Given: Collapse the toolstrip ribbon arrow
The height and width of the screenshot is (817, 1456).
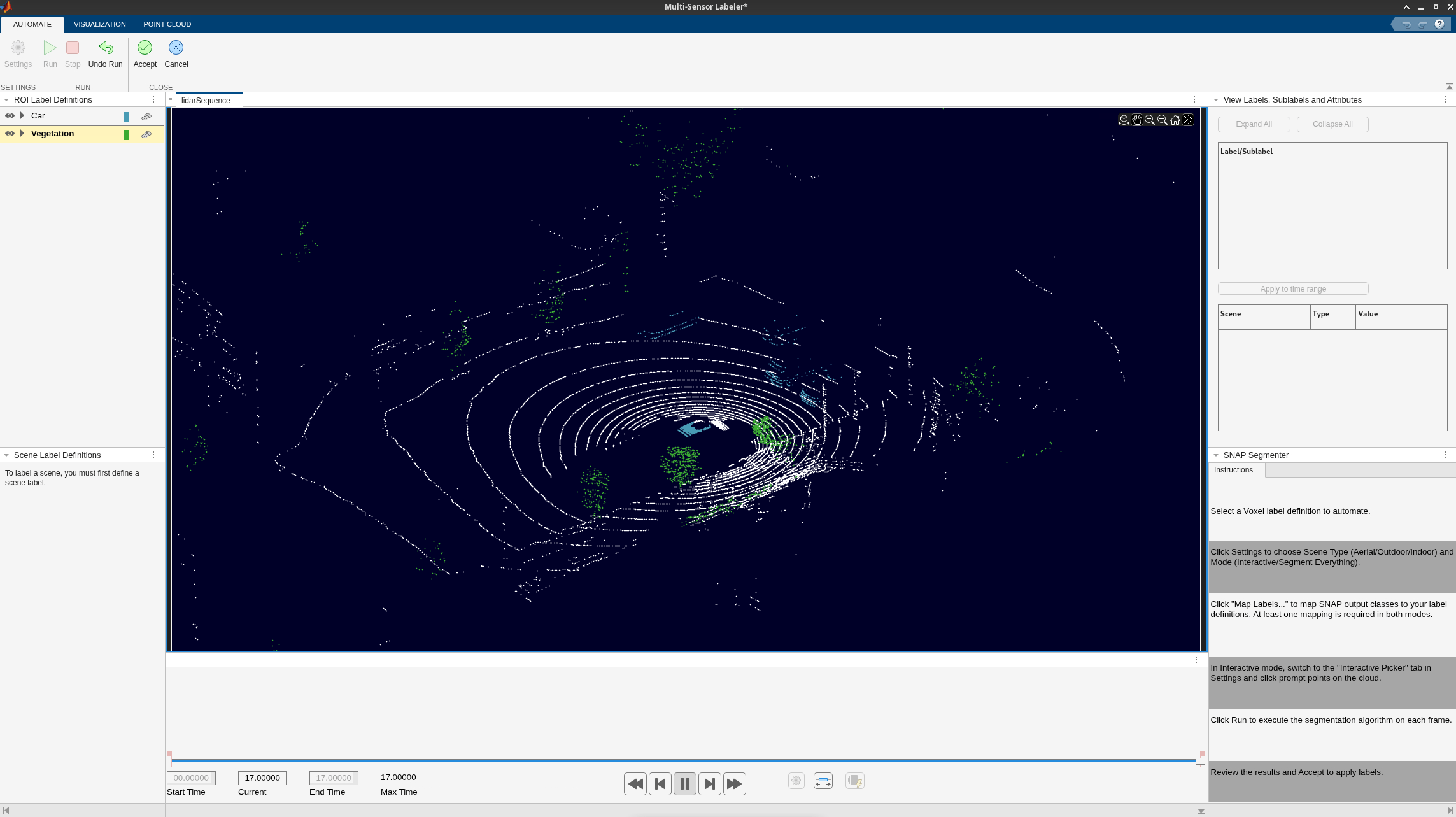Looking at the screenshot, I should tap(1450, 86).
